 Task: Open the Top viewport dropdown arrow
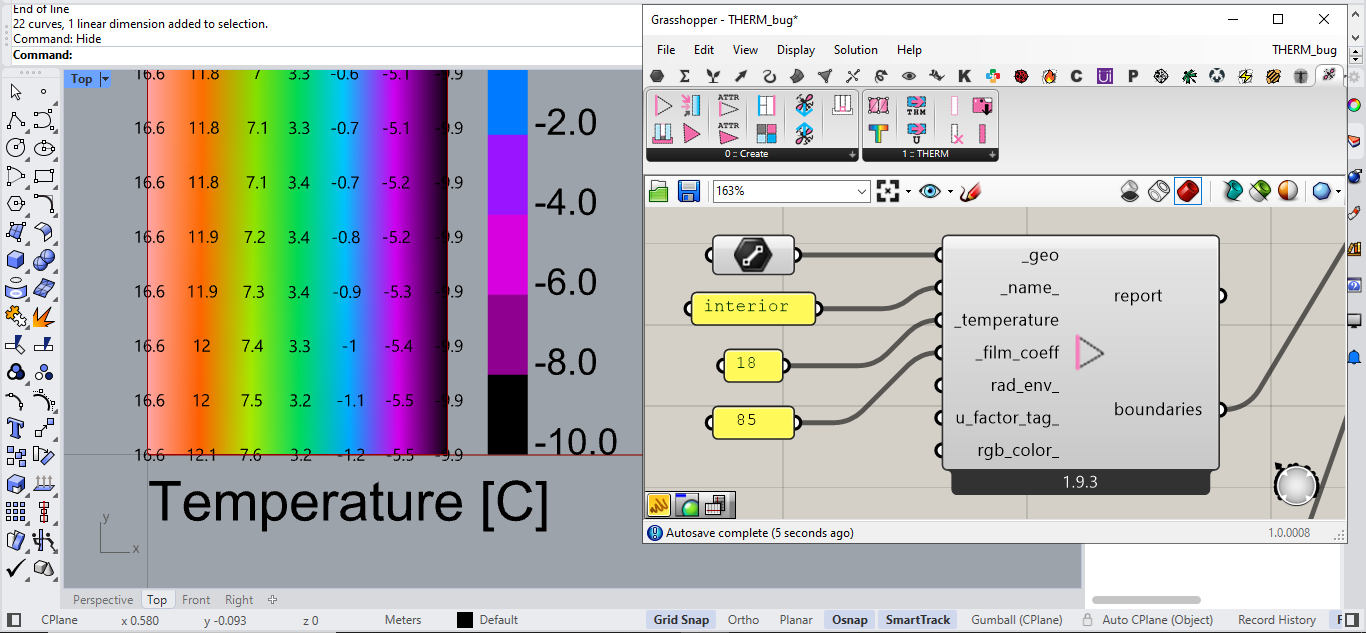click(x=105, y=79)
